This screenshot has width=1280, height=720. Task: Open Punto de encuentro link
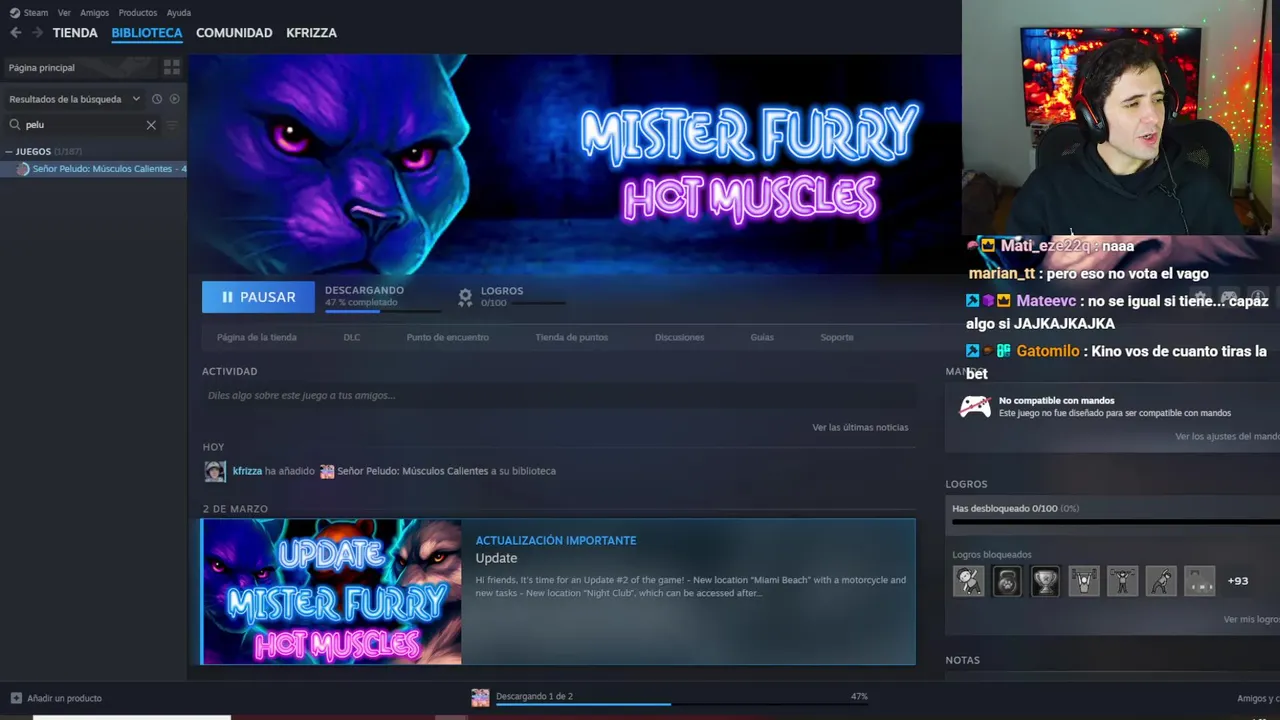[447, 337]
